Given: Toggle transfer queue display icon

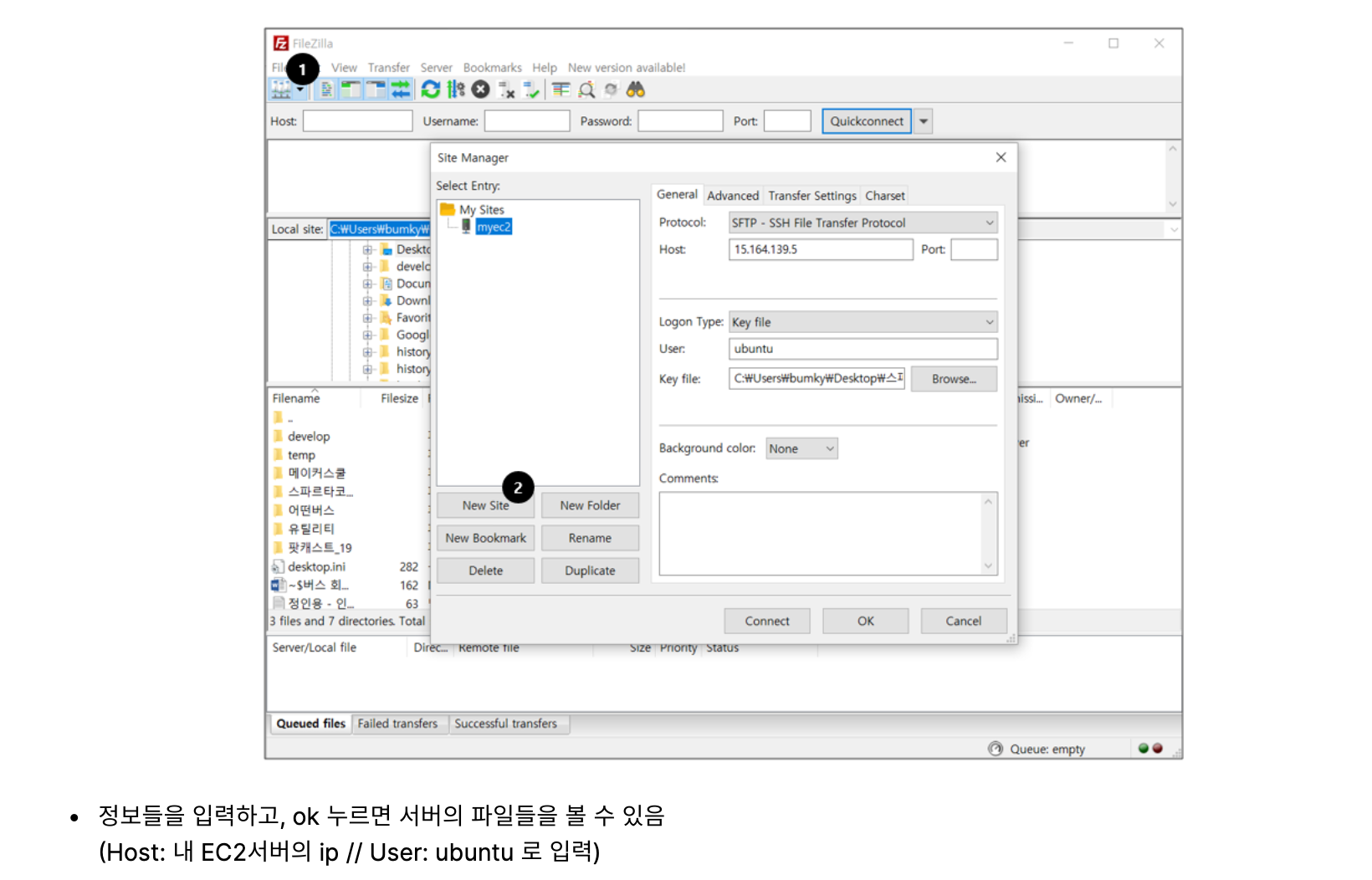Looking at the screenshot, I should (x=401, y=90).
